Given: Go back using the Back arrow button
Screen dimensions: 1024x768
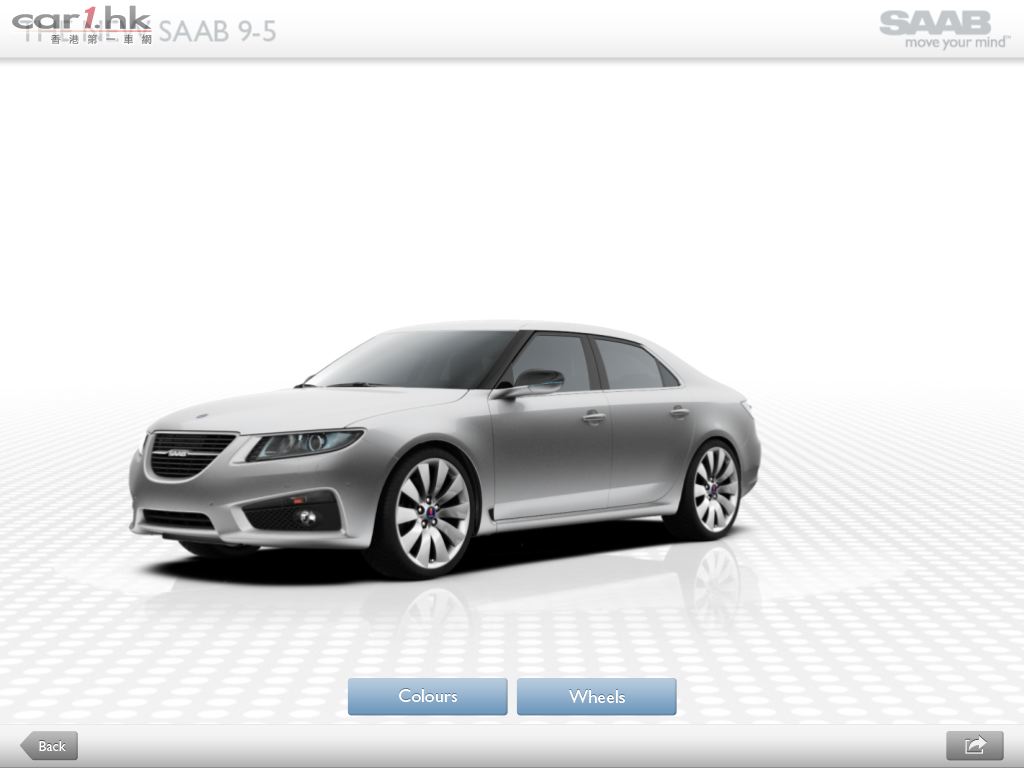Looking at the screenshot, I should coord(49,746).
